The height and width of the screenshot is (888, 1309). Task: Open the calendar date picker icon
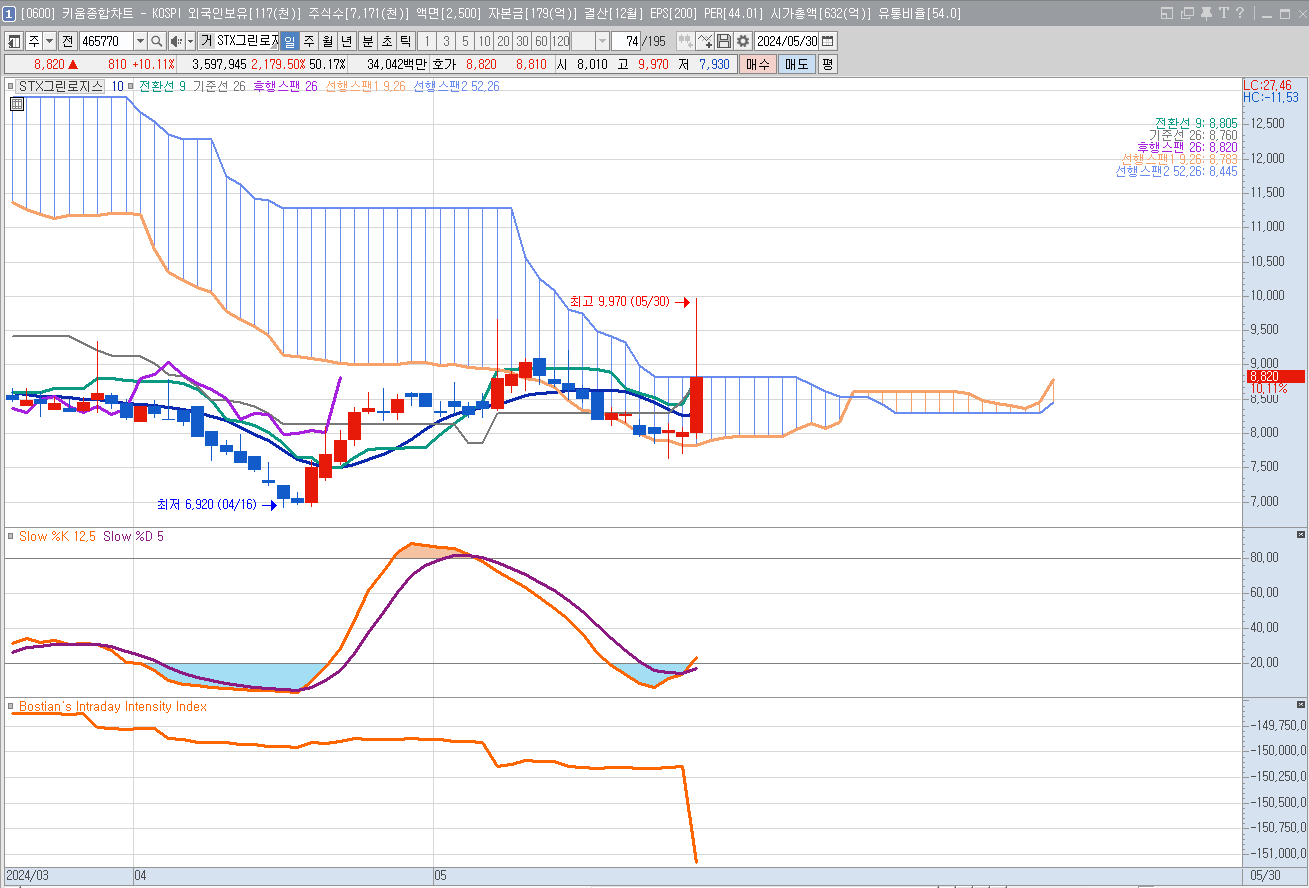828,41
